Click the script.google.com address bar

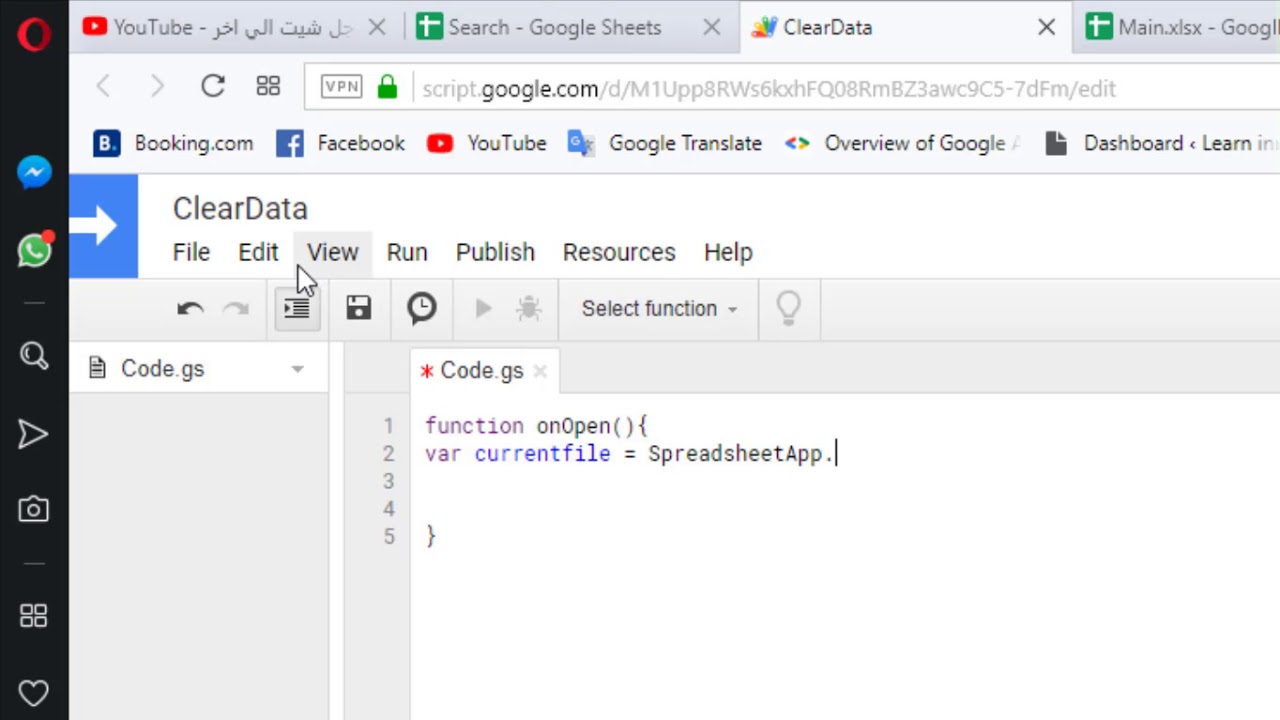pos(768,89)
